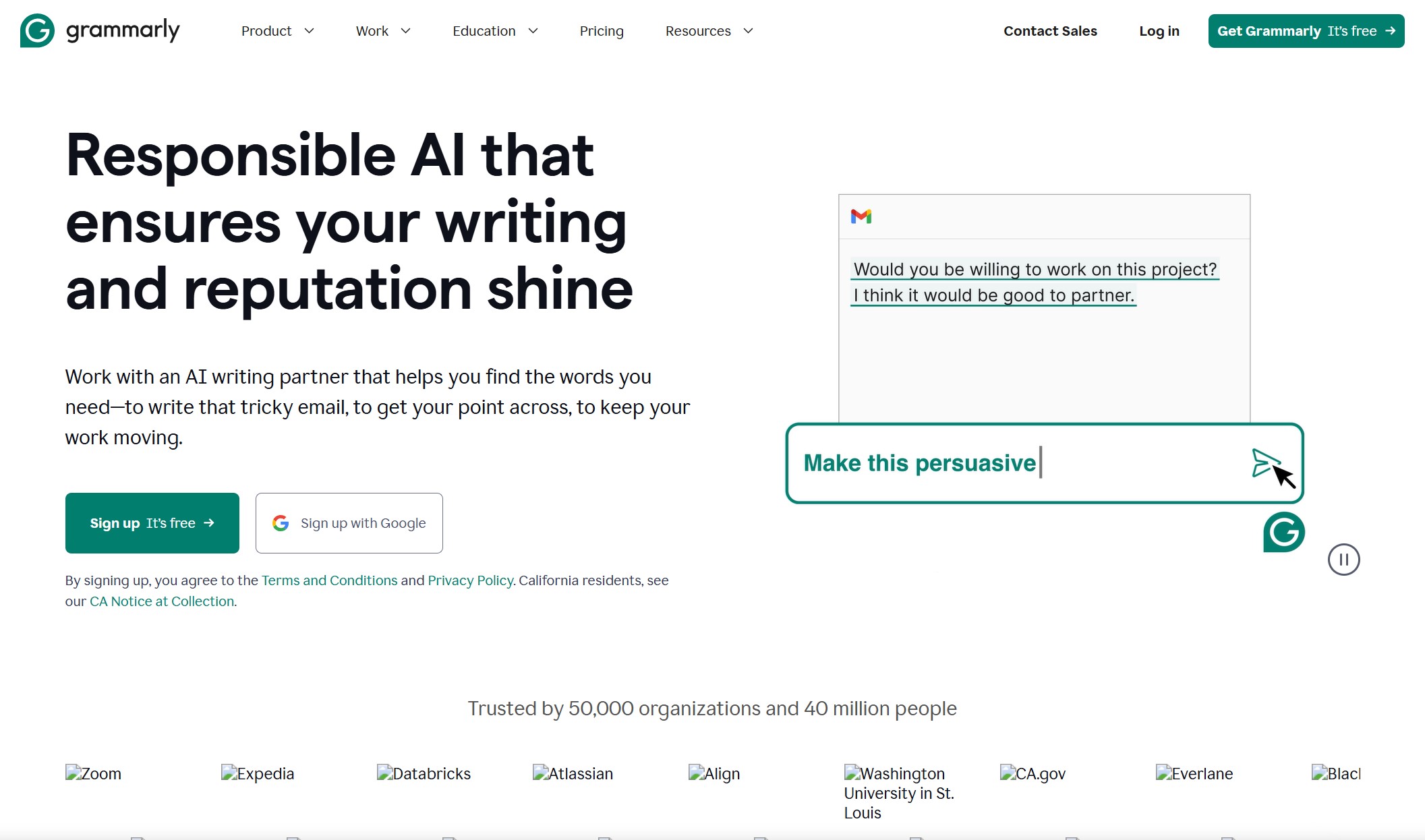Click the 'Sign up It's free' button

coord(152,523)
